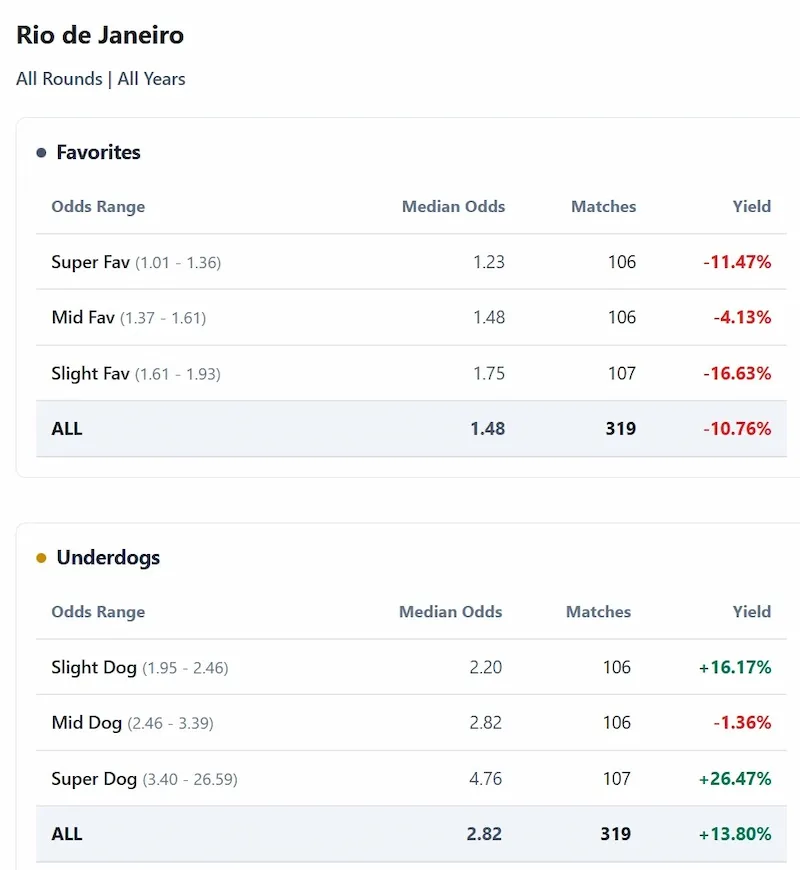
Task: Select the Mid Fav row label
Action: coord(83,318)
